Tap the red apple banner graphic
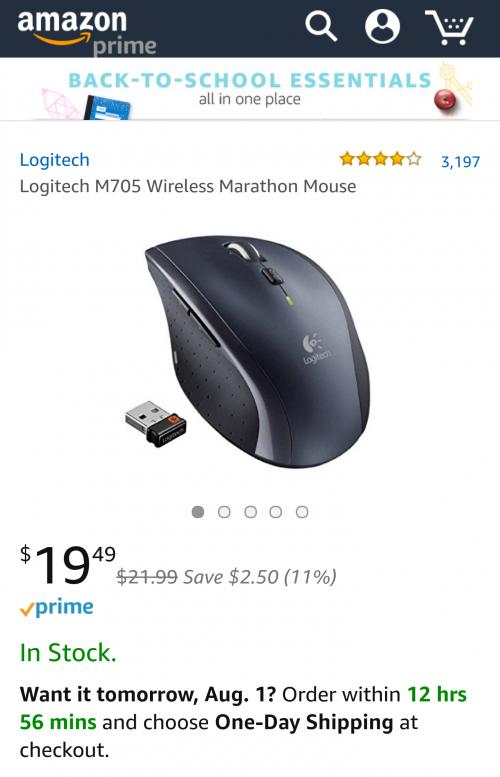 click(445, 101)
